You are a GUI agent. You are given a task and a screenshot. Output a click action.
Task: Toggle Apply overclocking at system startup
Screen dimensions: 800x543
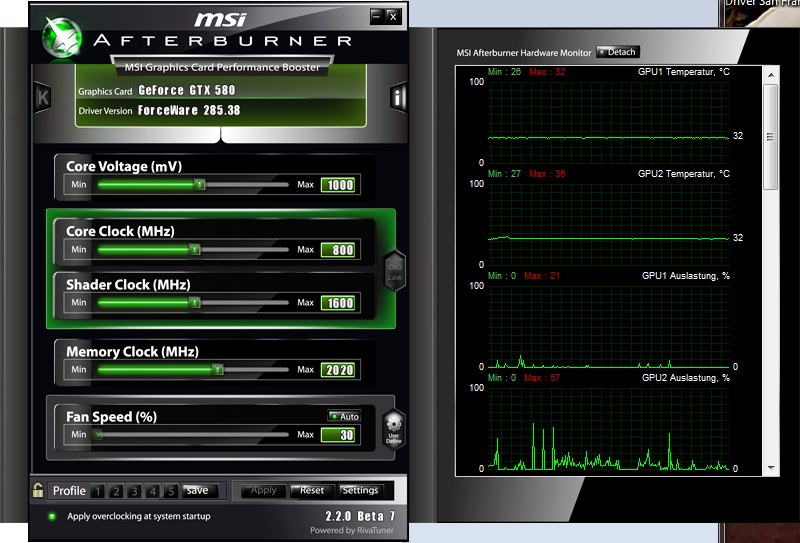pos(52,516)
